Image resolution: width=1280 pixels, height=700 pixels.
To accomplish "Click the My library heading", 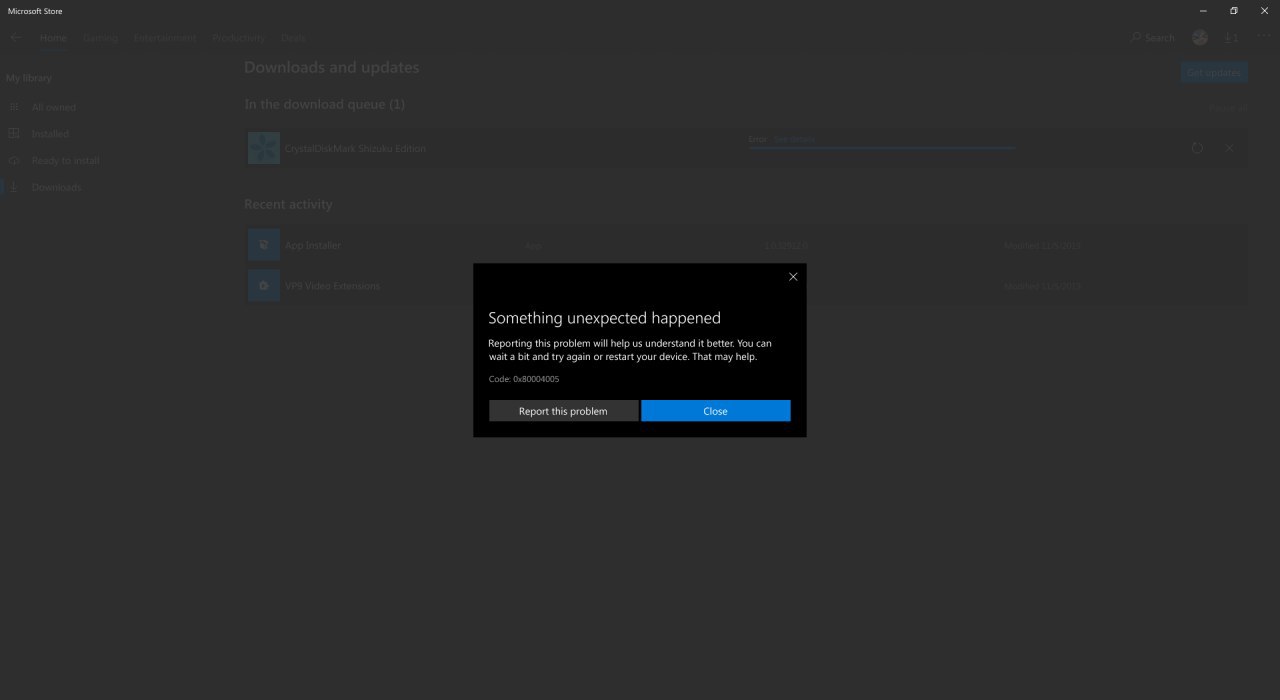I will pyautogui.click(x=29, y=78).
